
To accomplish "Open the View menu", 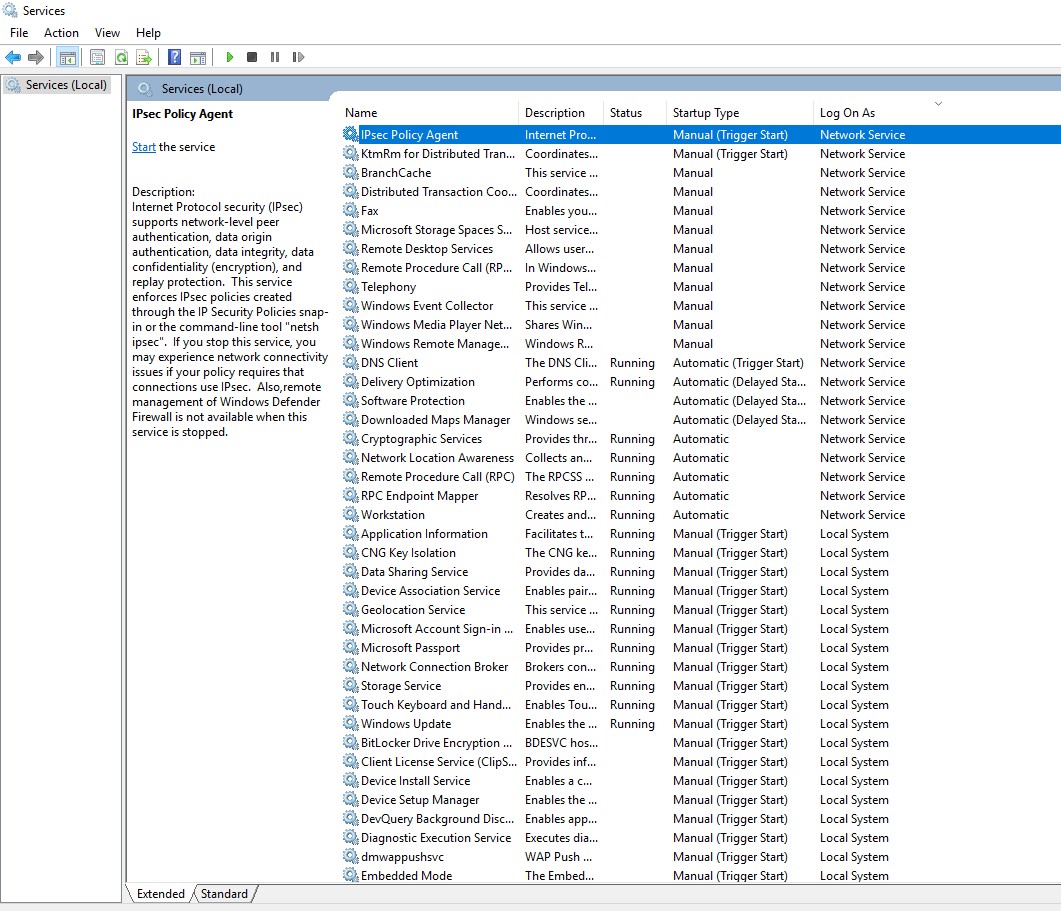I will point(107,32).
